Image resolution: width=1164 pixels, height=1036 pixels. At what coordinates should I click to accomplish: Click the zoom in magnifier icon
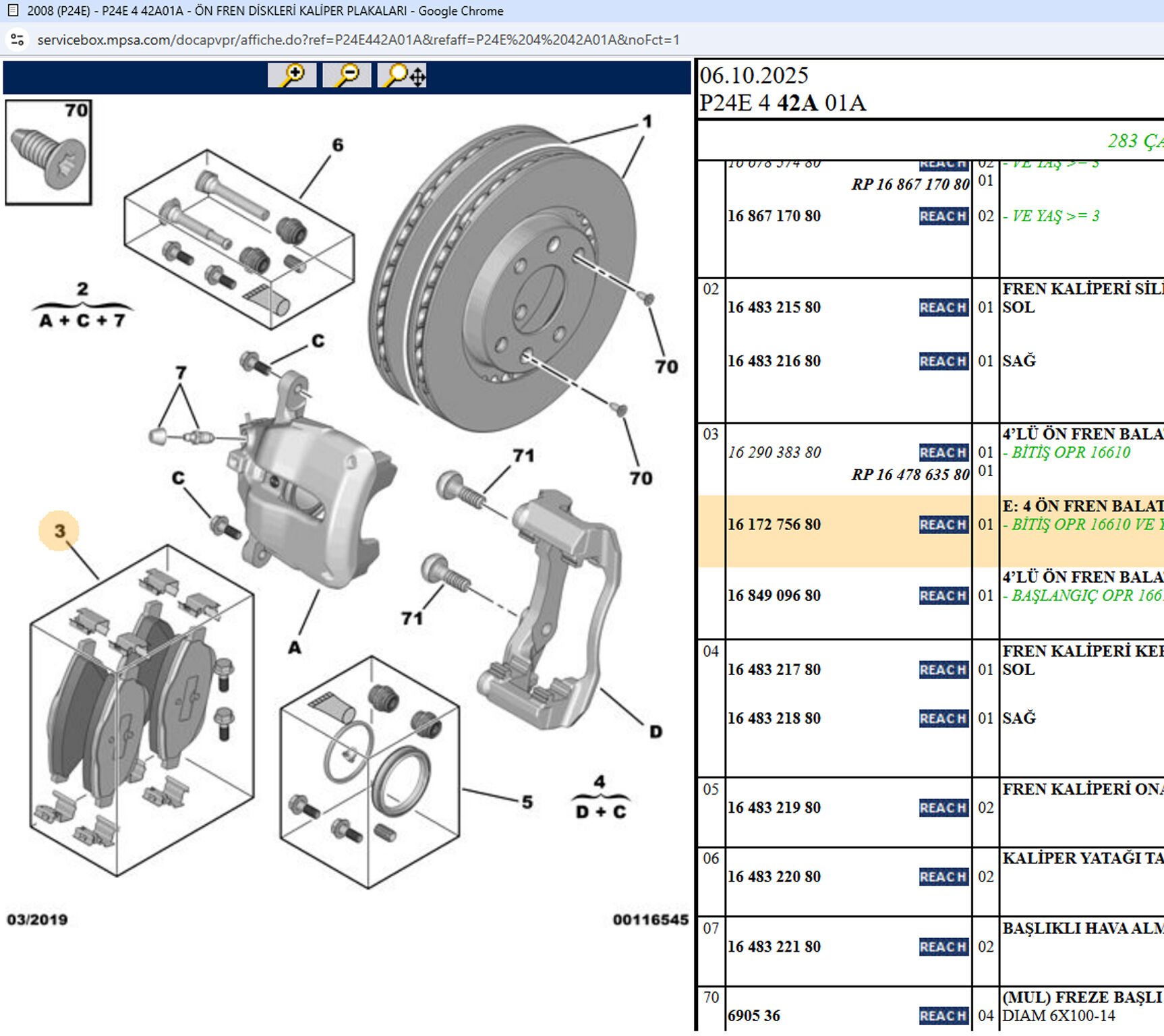tap(292, 75)
